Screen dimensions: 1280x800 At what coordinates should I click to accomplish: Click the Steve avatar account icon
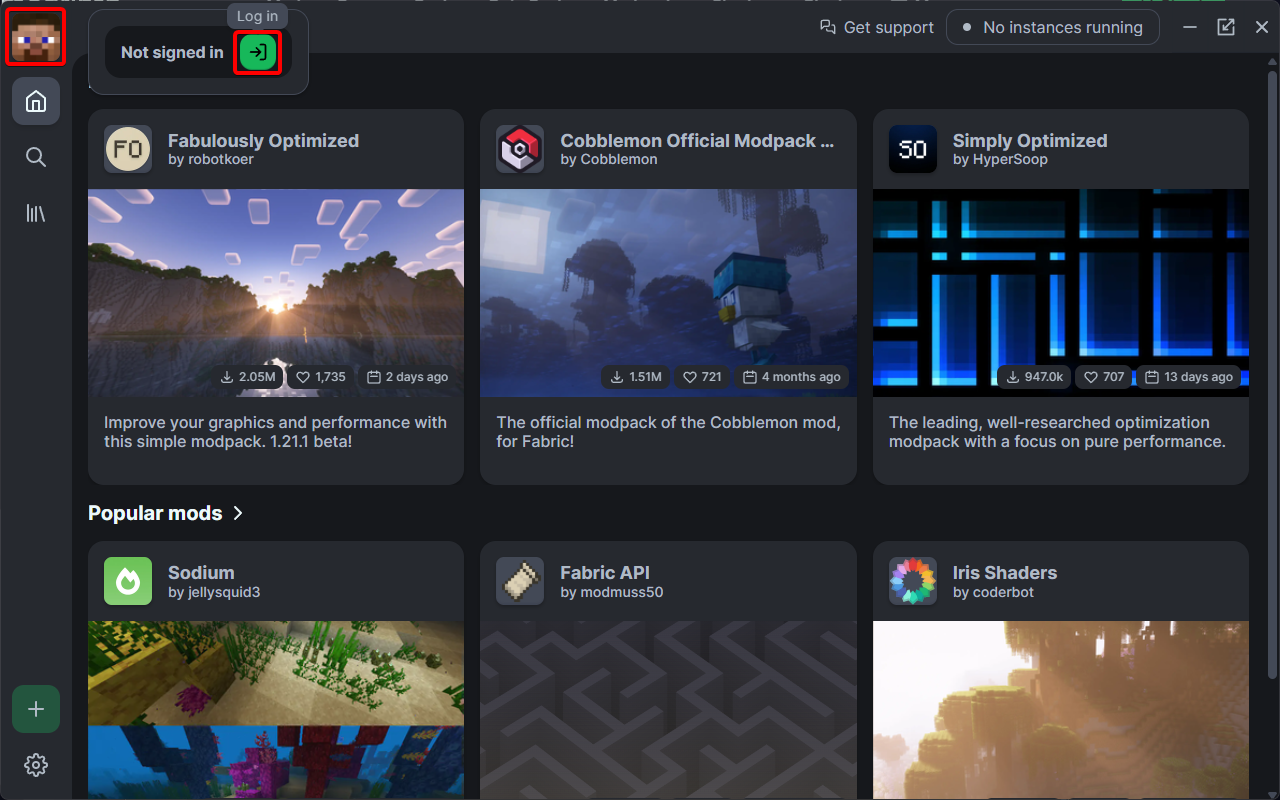(x=36, y=37)
